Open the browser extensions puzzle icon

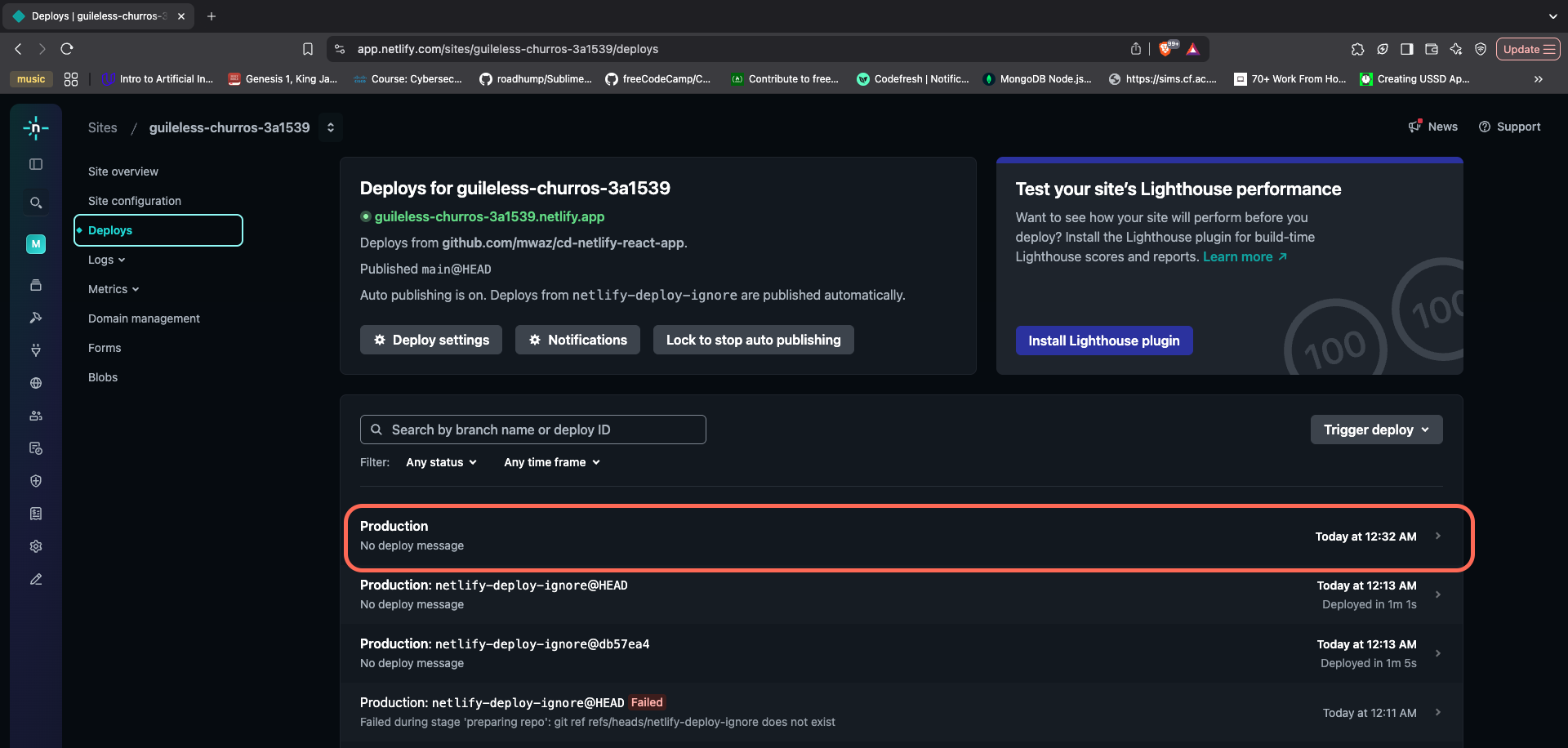pos(1357,49)
